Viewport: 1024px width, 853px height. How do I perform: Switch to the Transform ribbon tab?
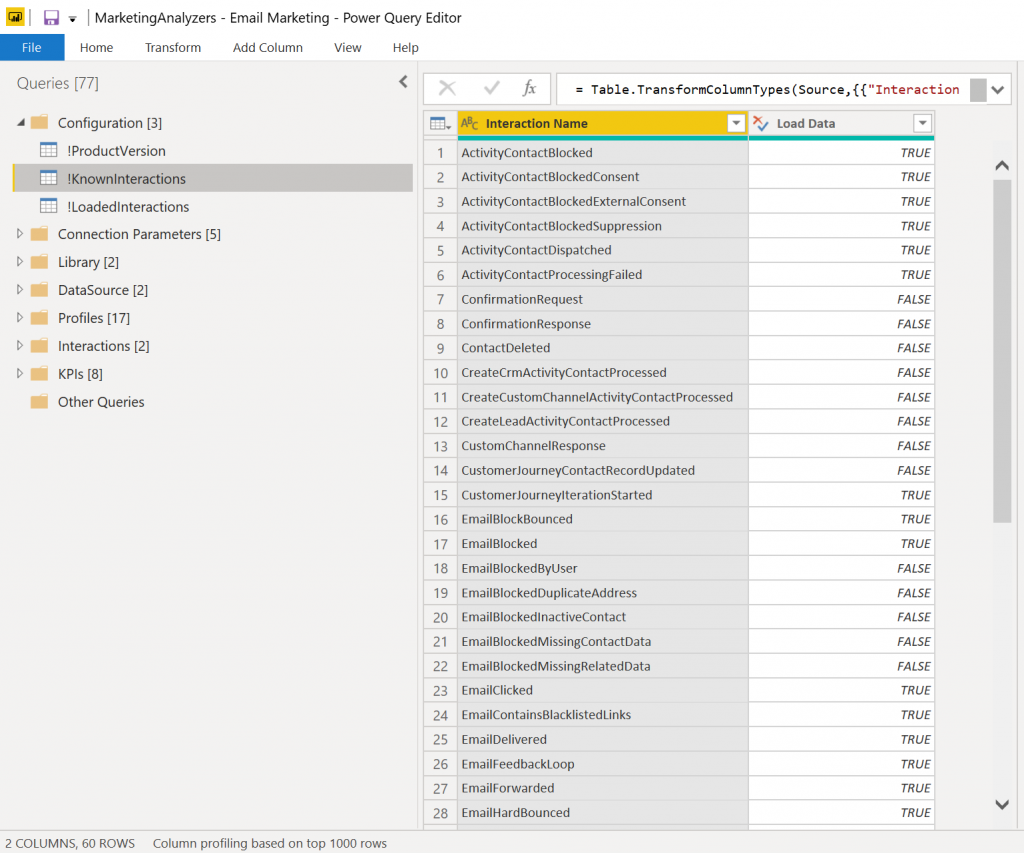click(172, 47)
